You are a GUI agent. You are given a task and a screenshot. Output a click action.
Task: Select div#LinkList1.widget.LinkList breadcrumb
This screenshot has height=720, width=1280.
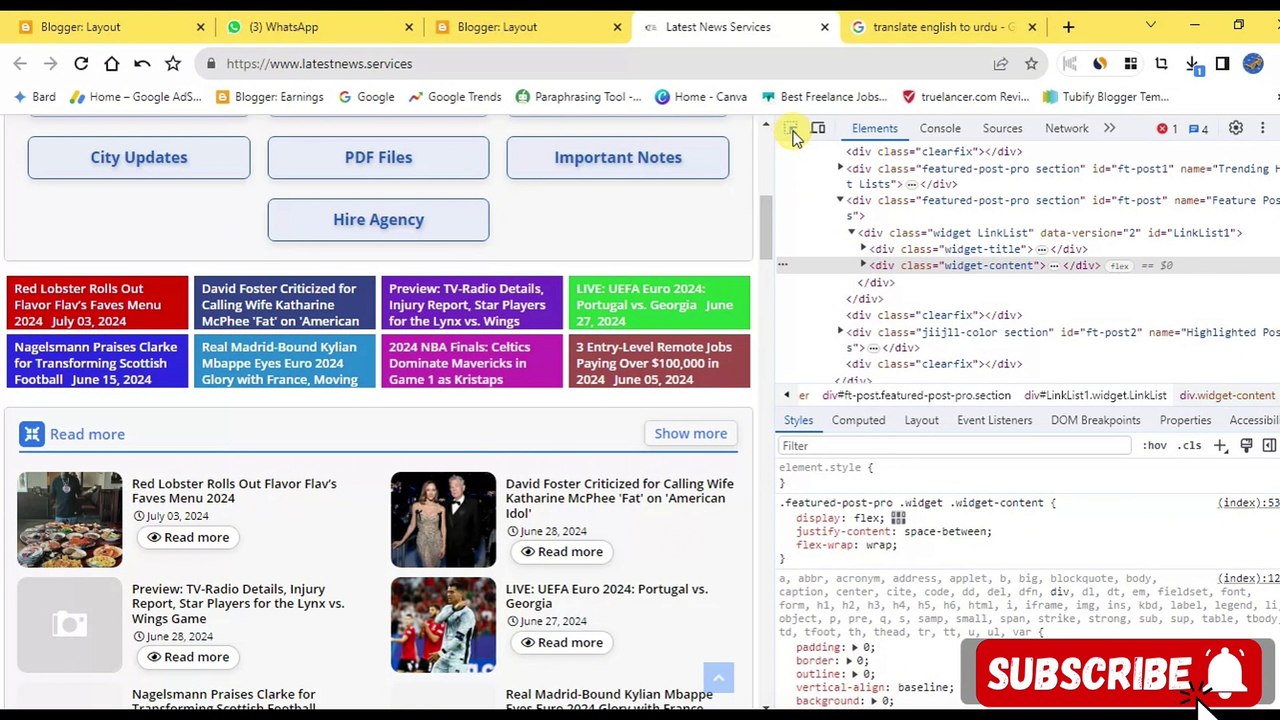(1095, 396)
